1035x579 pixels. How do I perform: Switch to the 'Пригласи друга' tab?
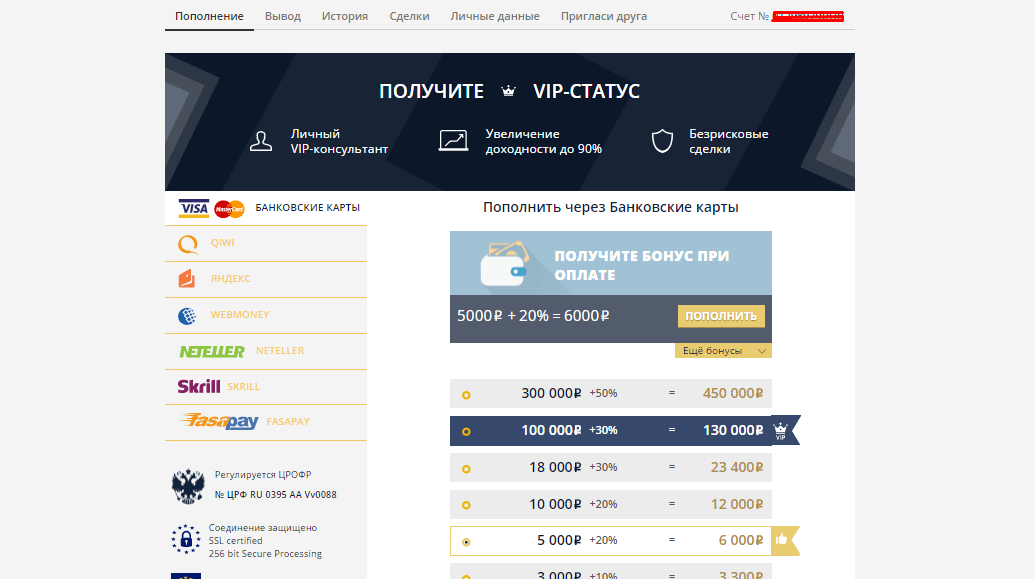coord(604,16)
